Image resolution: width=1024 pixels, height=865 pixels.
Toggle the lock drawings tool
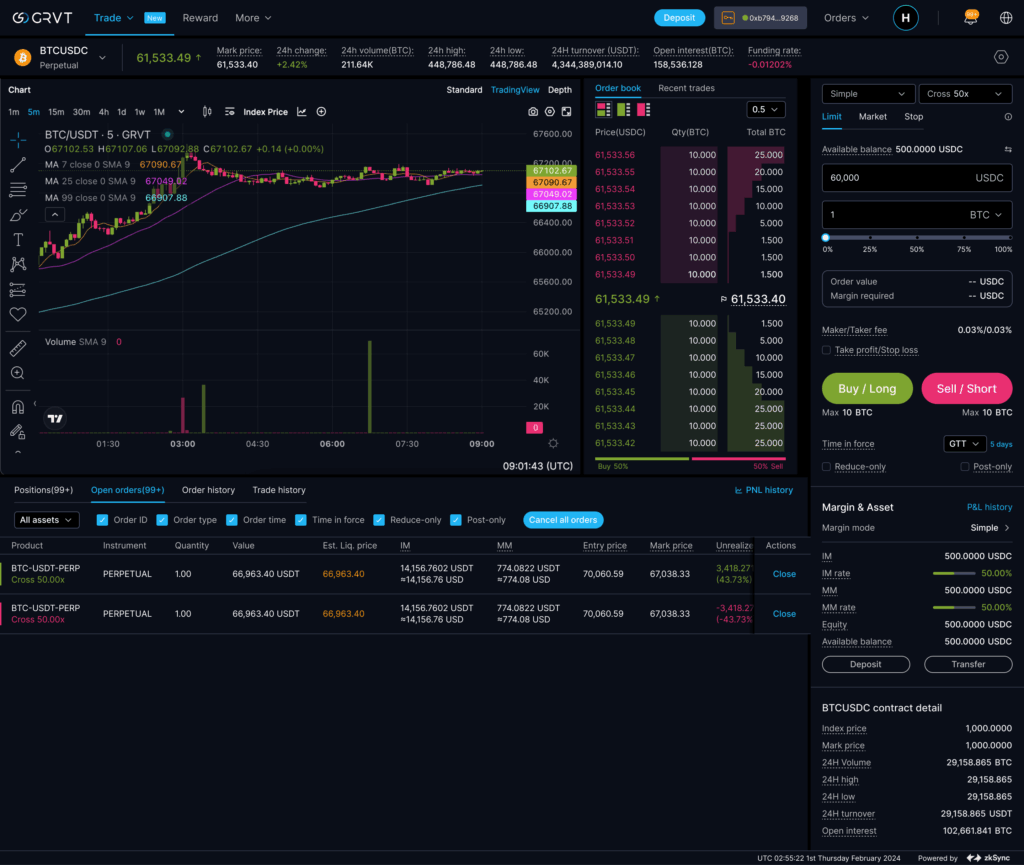18,432
